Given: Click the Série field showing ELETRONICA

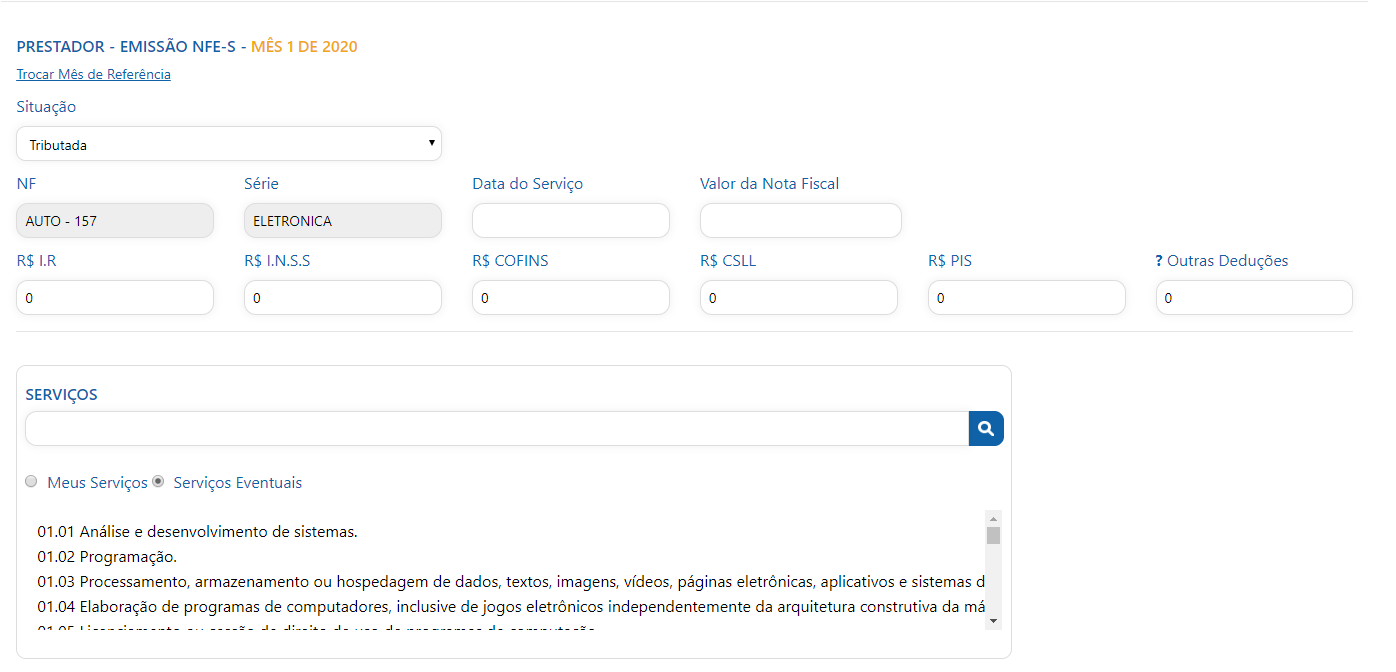Looking at the screenshot, I should tap(343, 221).
